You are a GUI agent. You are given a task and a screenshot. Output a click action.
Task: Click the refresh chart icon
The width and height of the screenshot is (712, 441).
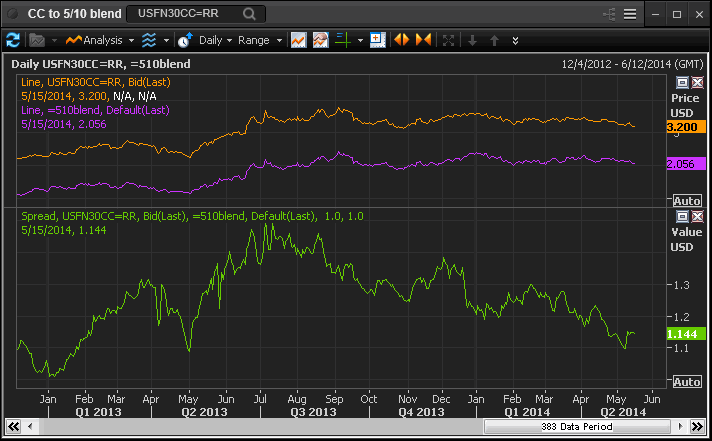pos(13,40)
